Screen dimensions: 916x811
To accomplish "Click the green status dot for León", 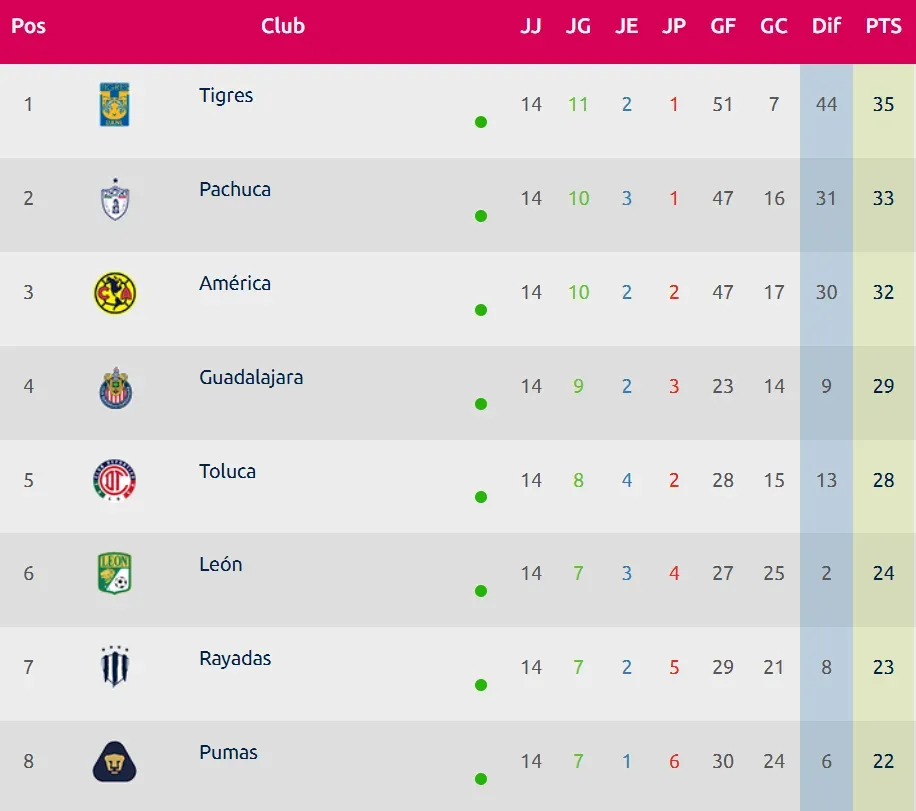I will [x=481, y=591].
